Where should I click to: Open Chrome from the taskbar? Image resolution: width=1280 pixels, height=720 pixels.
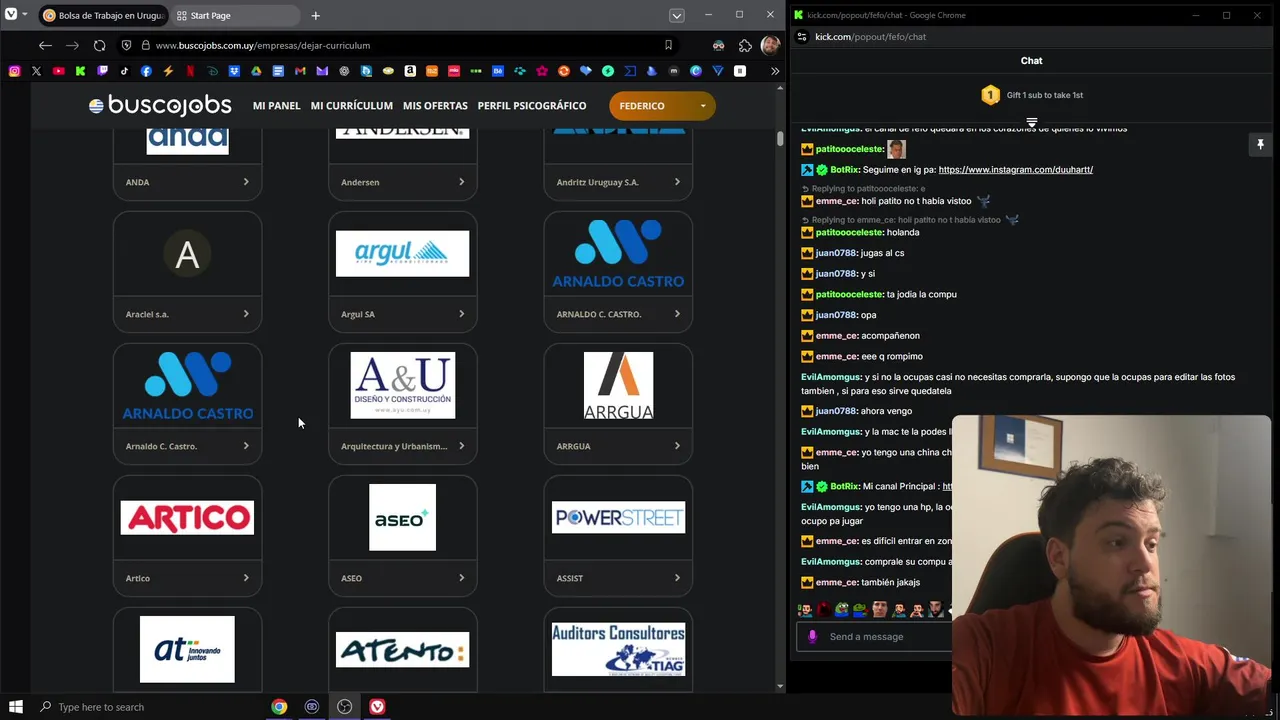(x=279, y=707)
